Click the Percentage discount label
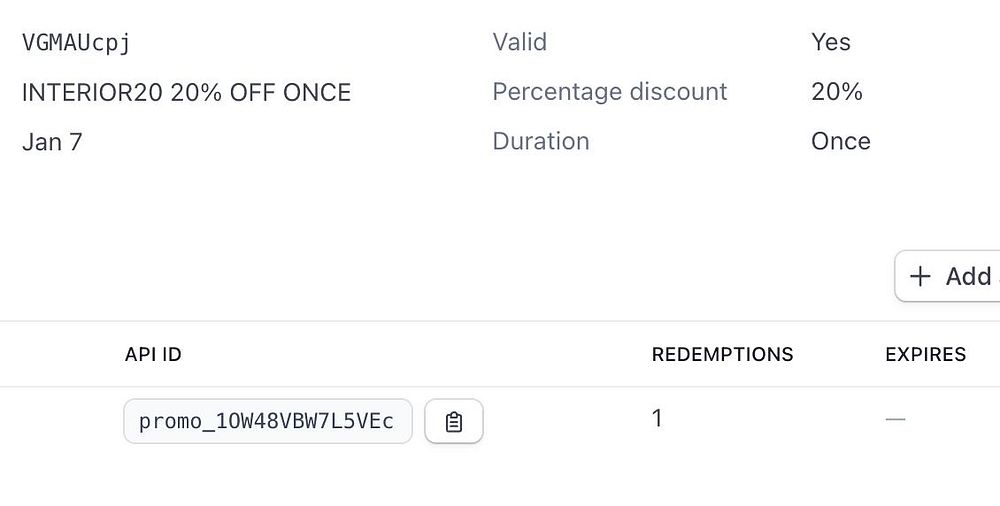This screenshot has height=506, width=1000. click(609, 92)
